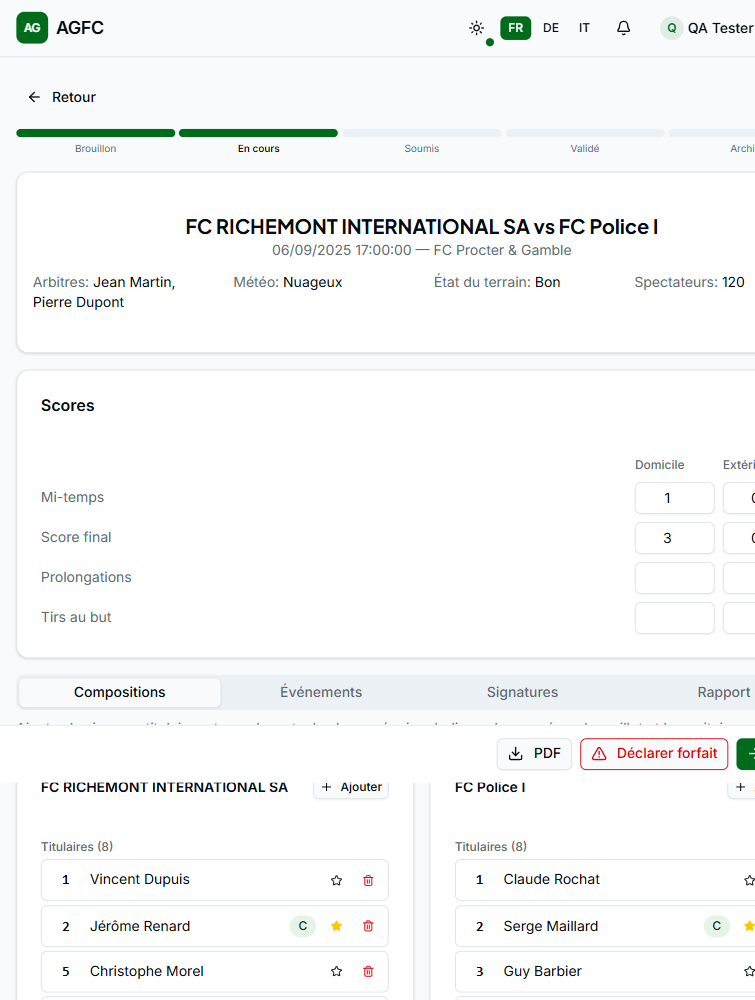Open the Événements tab

click(x=321, y=692)
